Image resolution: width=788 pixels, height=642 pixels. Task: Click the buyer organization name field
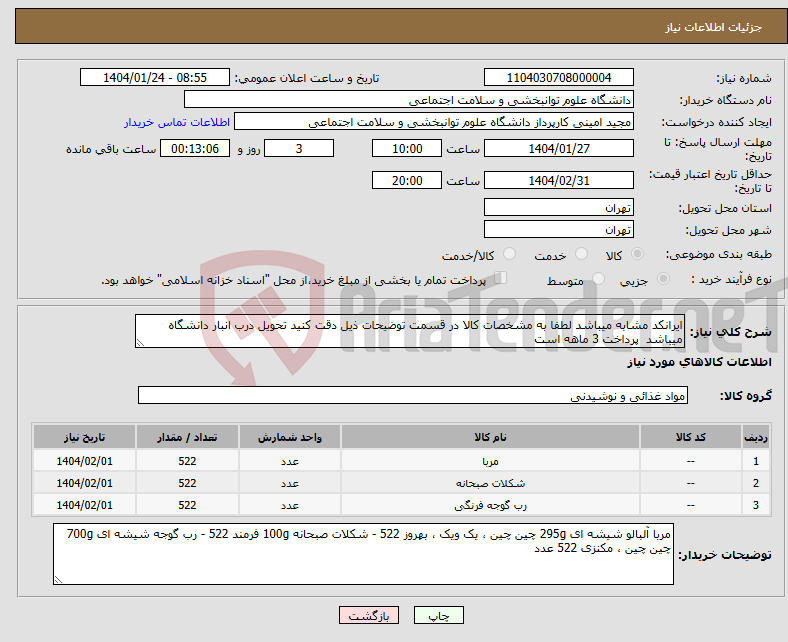[409, 100]
